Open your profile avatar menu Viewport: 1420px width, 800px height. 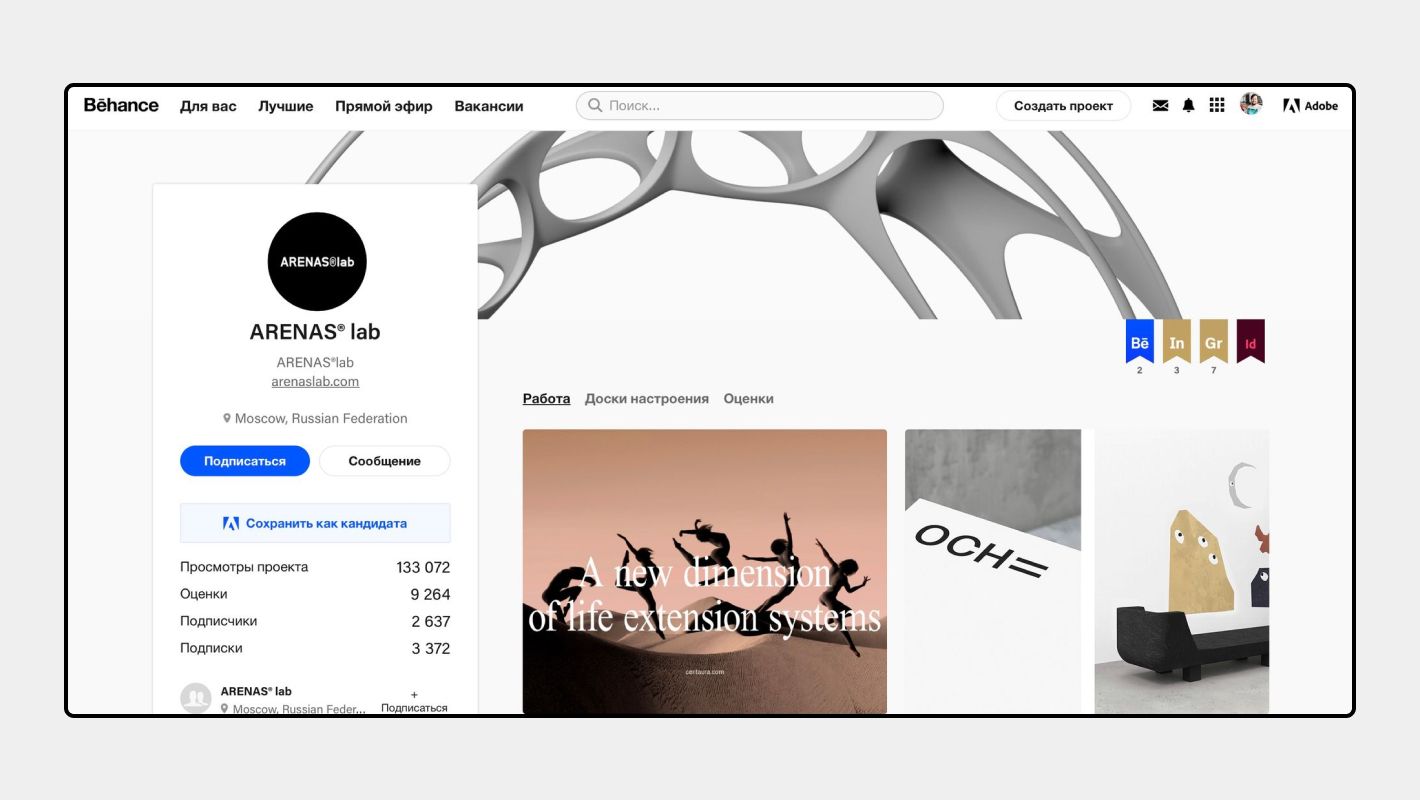[x=1249, y=105]
